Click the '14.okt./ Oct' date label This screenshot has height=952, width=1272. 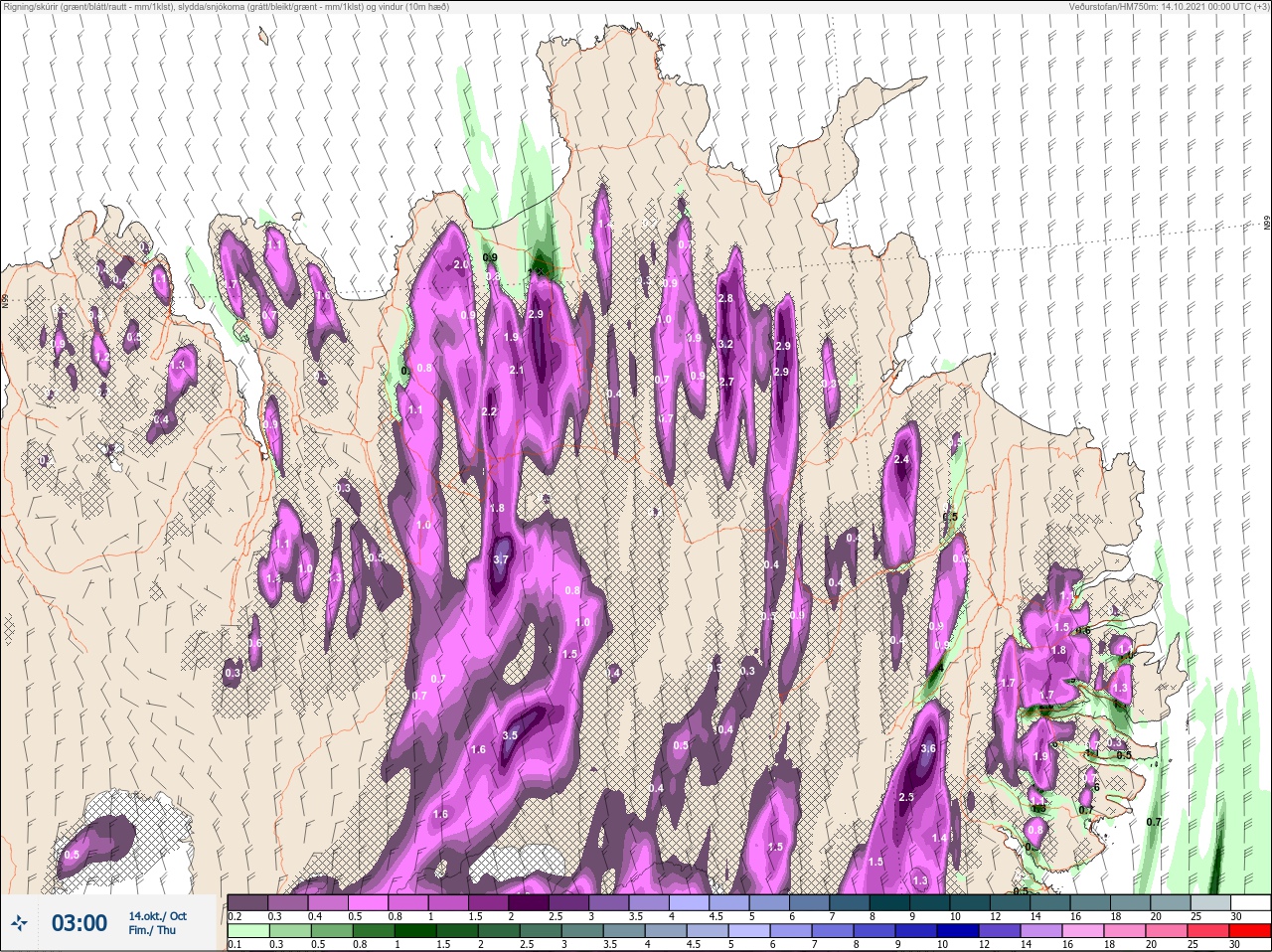point(157,916)
